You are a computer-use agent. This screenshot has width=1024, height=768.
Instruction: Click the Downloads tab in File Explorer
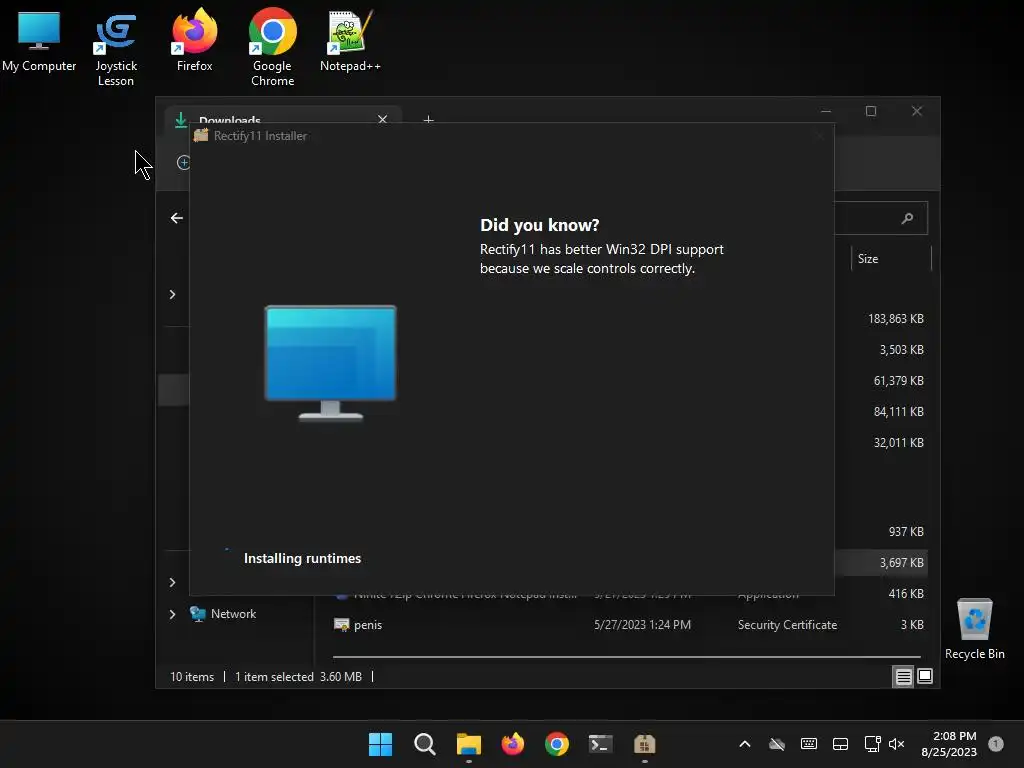282,115
